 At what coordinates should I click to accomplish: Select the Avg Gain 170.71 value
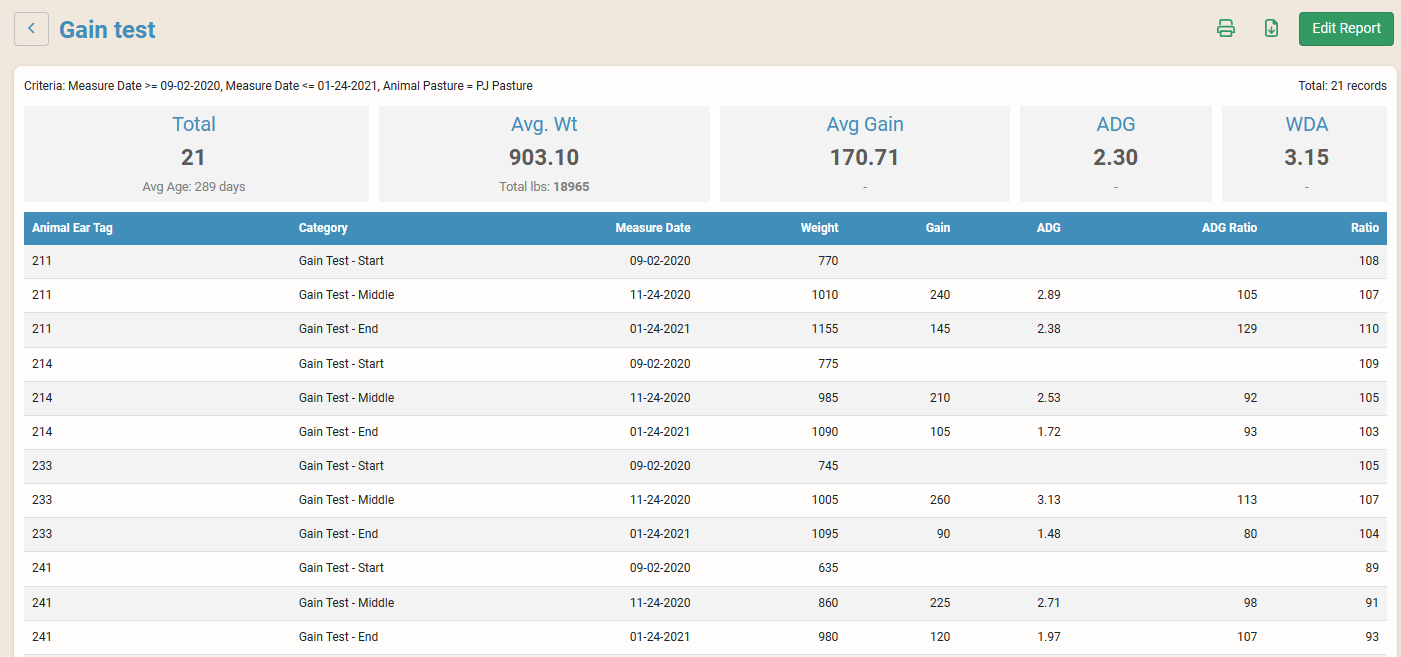864,157
